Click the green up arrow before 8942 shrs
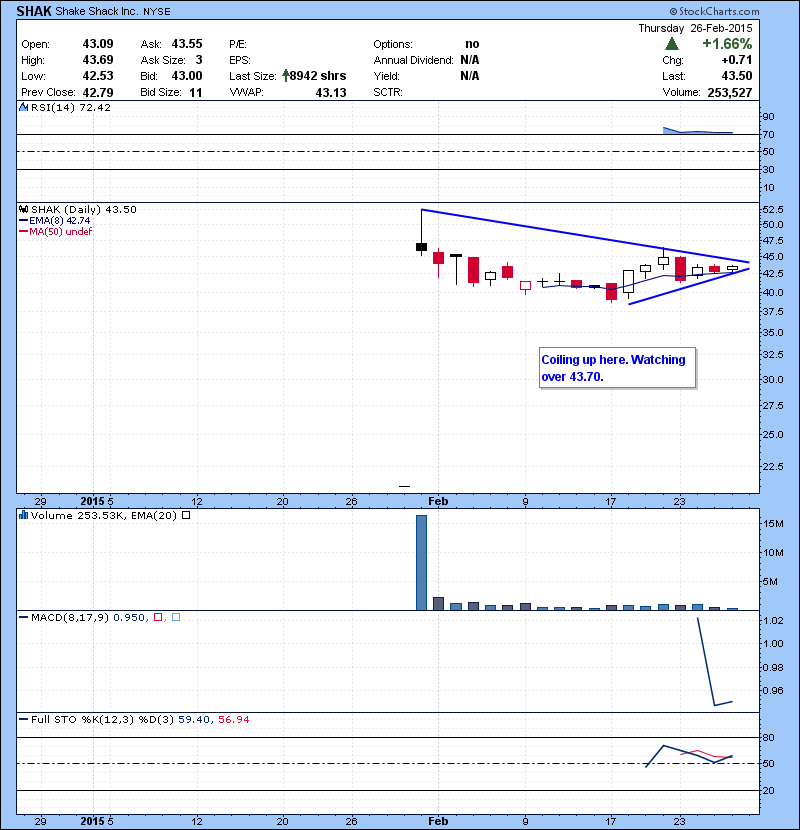This screenshot has width=800, height=830. tap(285, 76)
